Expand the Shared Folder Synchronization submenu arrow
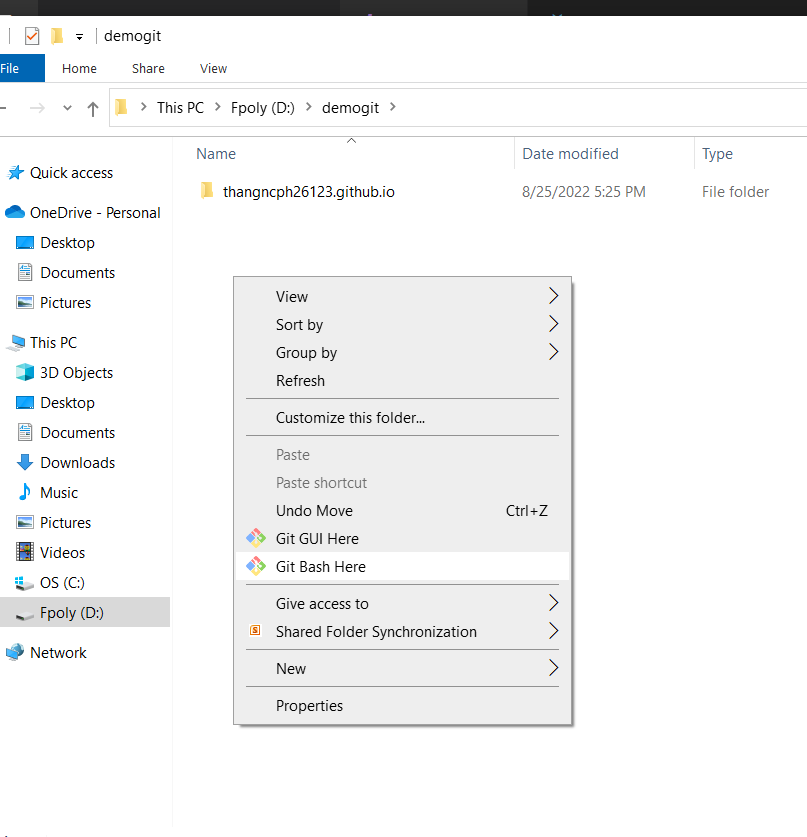The width and height of the screenshot is (807, 837). (x=553, y=631)
